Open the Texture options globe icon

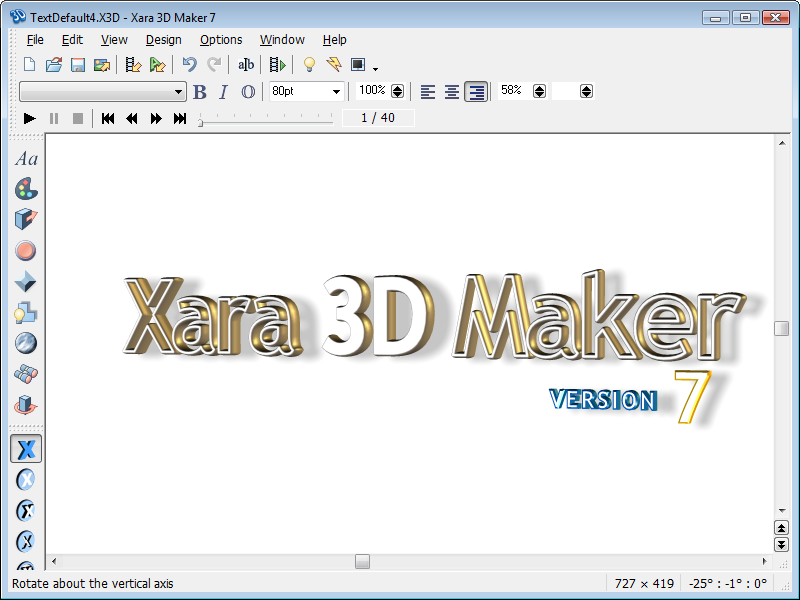(26, 343)
